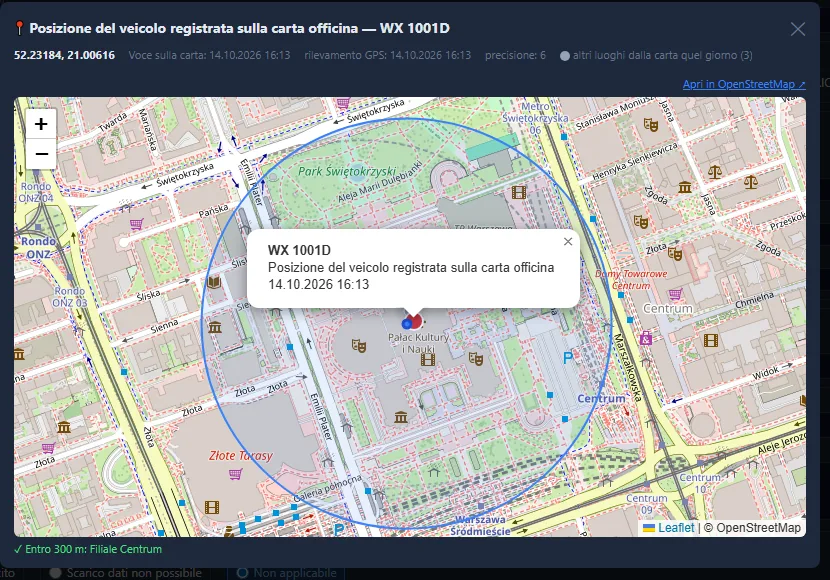Viewport: 830px width, 580px height.
Task: Click the left courthouse scales icon on Jasna
Action: [x=715, y=171]
